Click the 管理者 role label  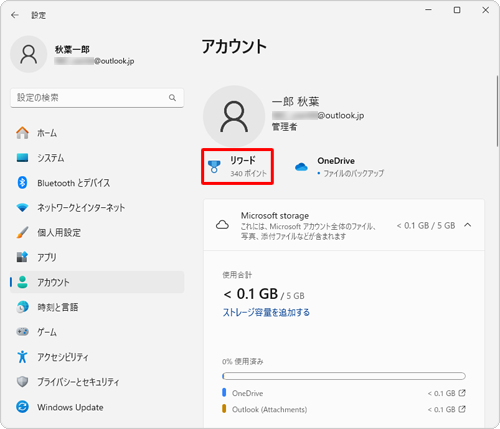[284, 127]
